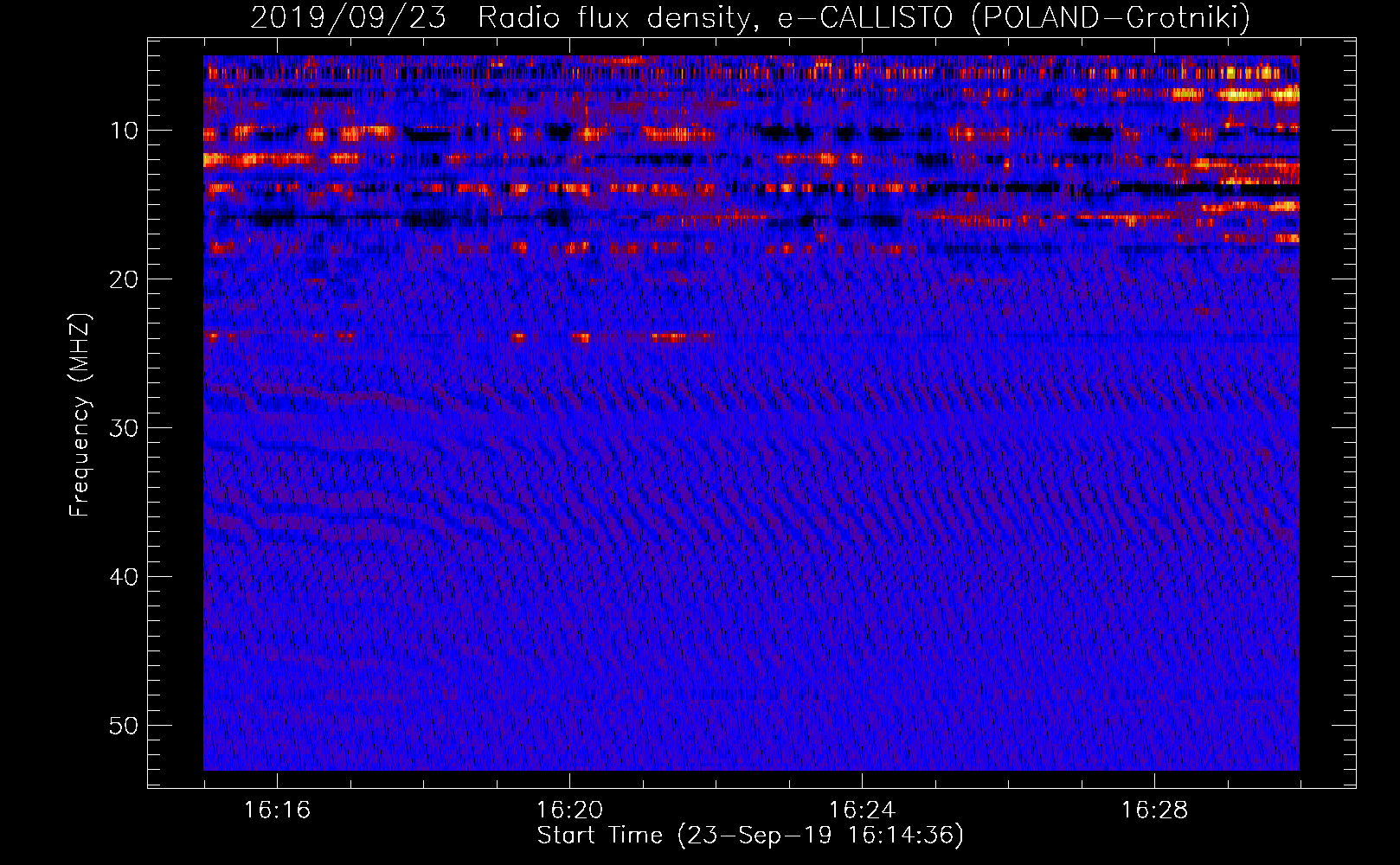Click the '50' frequency tick label

click(125, 726)
